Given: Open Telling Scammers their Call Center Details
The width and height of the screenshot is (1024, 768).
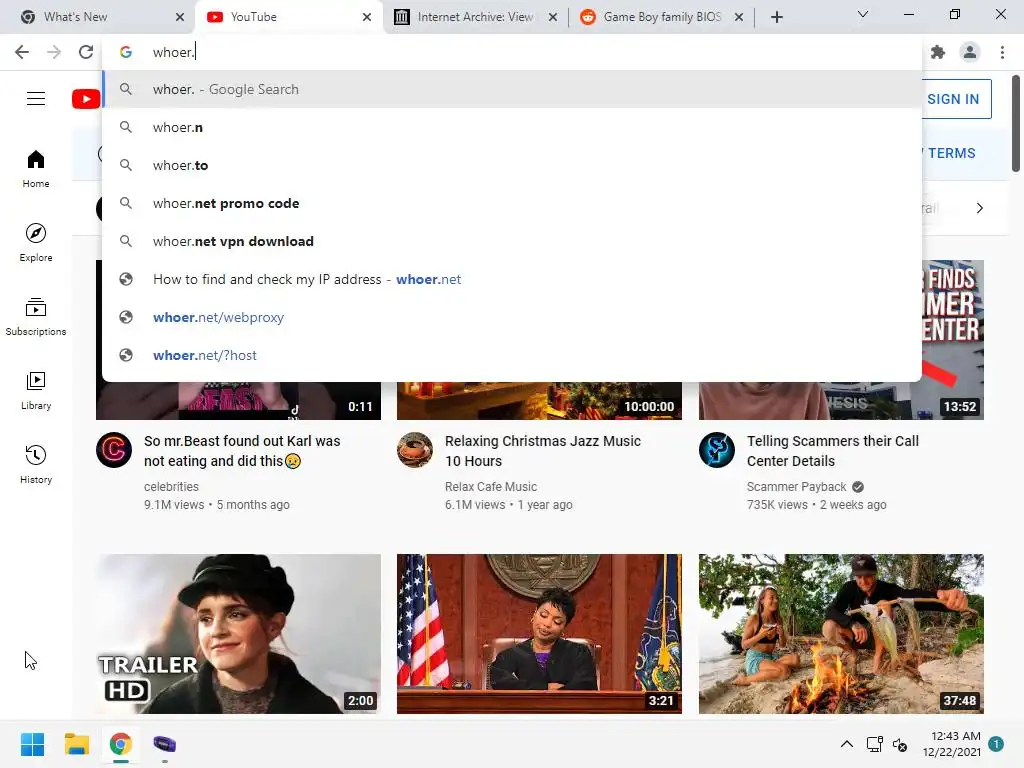Looking at the screenshot, I should click(833, 451).
